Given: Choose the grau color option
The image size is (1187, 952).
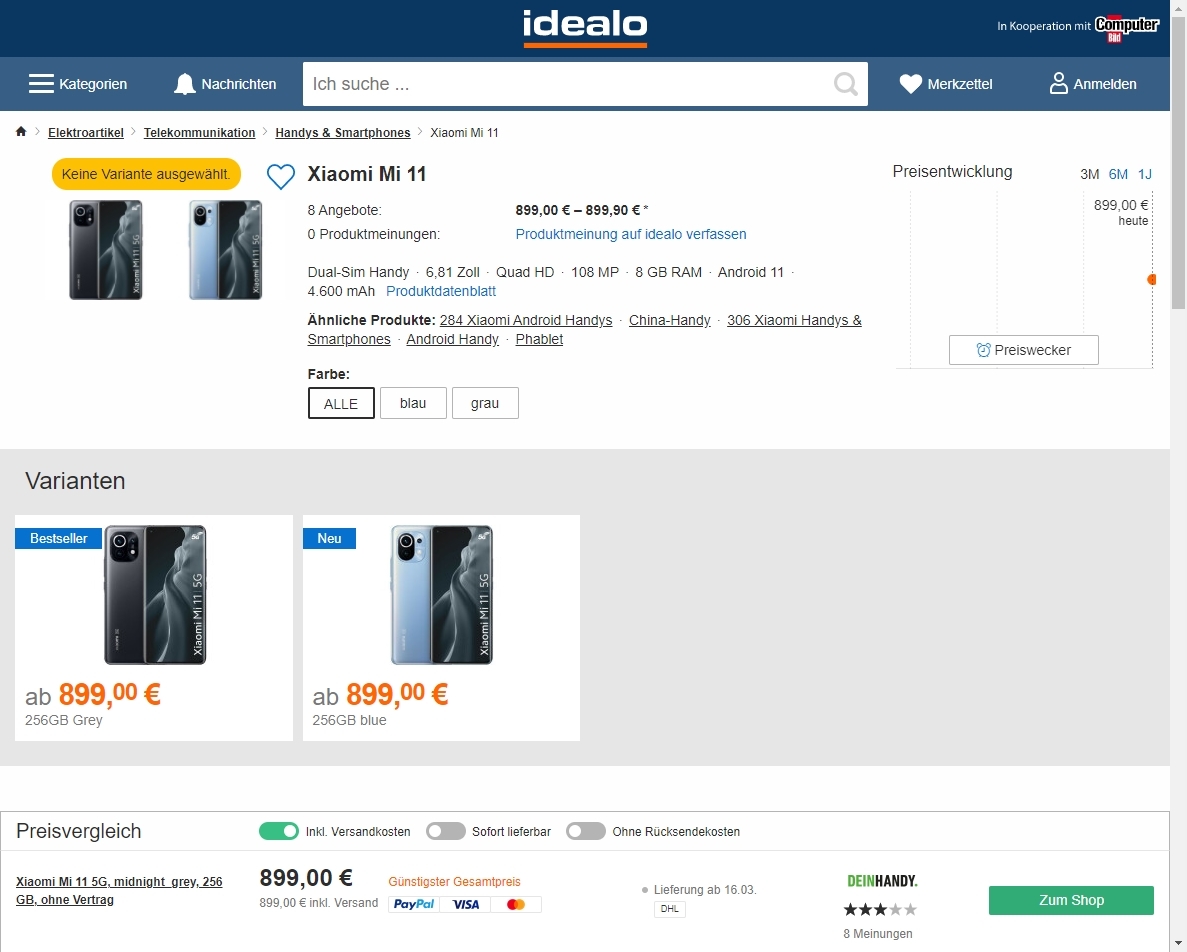Looking at the screenshot, I should 485,403.
